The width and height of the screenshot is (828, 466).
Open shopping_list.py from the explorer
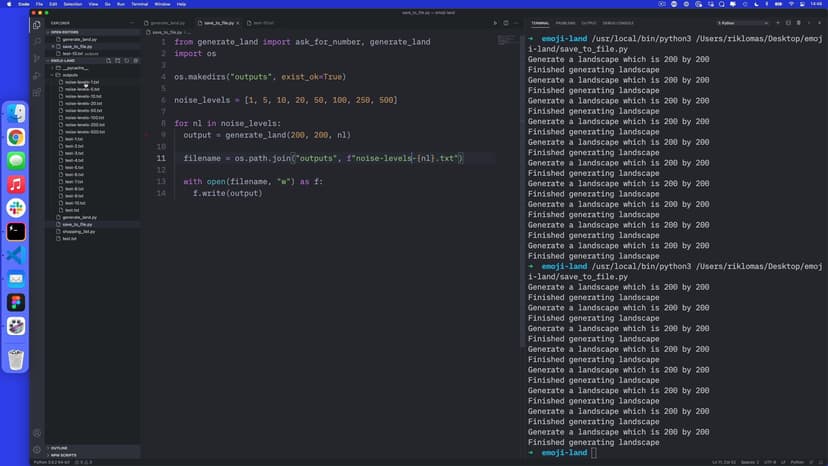pyautogui.click(x=78, y=231)
